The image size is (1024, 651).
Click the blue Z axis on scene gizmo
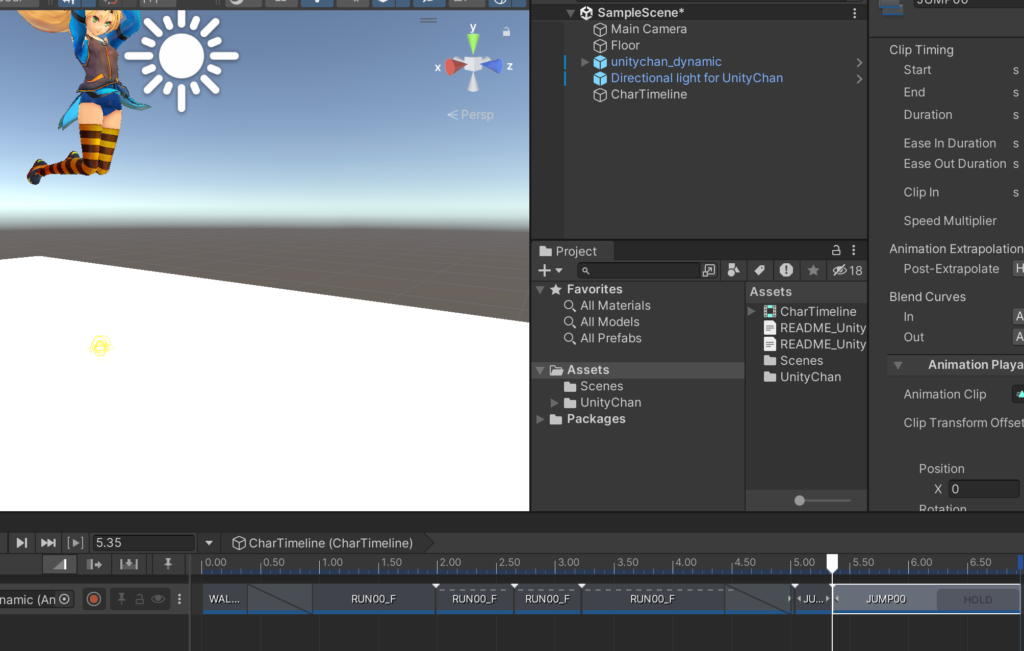[x=493, y=65]
